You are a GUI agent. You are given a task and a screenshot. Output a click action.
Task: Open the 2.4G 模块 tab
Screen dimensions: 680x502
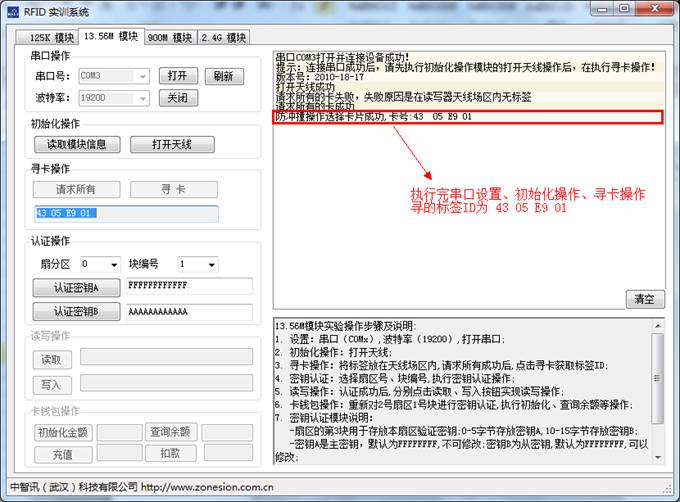(223, 38)
